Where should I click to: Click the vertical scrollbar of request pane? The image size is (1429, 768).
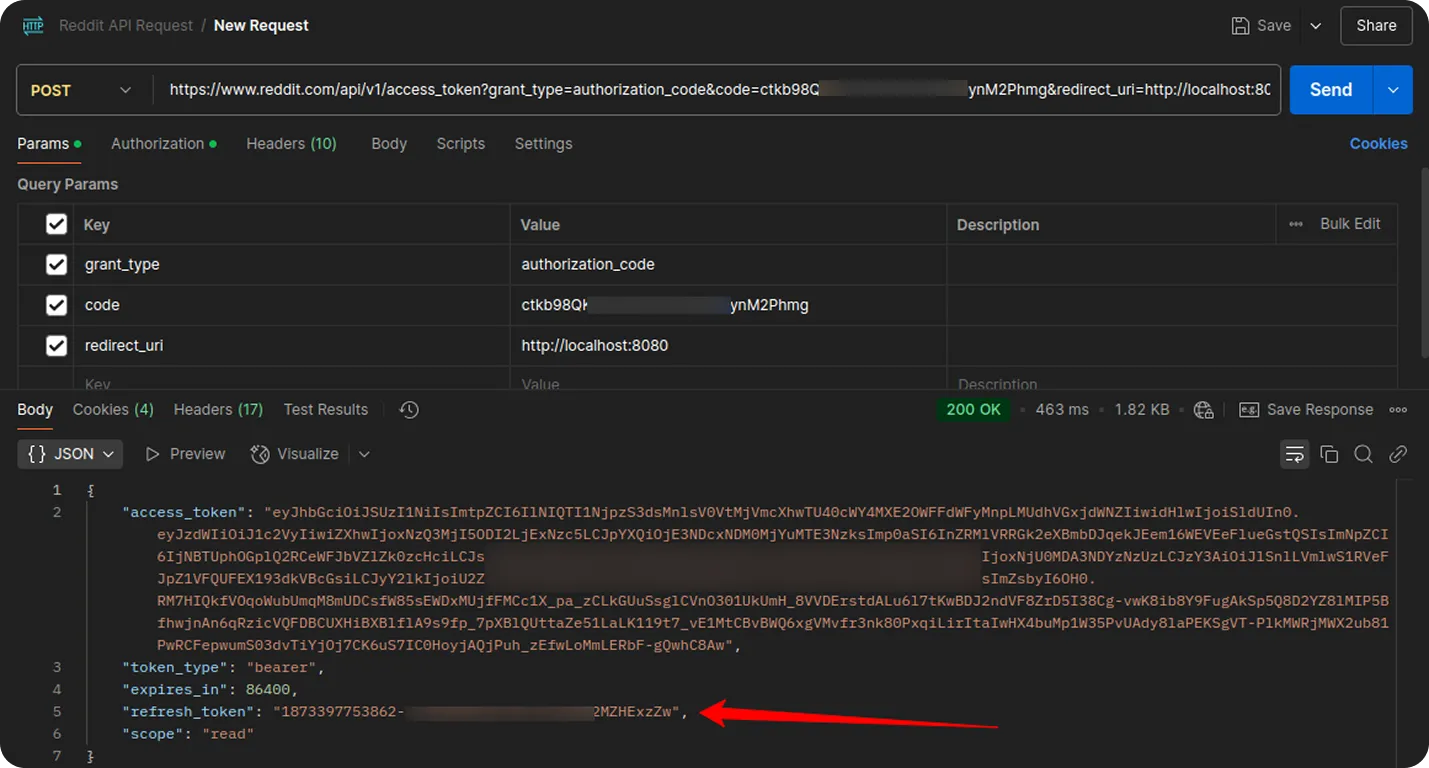[1424, 260]
